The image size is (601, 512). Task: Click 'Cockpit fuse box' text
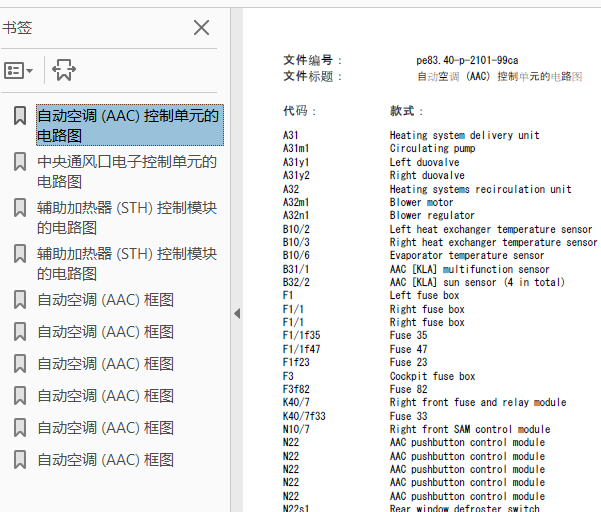tap(432, 376)
